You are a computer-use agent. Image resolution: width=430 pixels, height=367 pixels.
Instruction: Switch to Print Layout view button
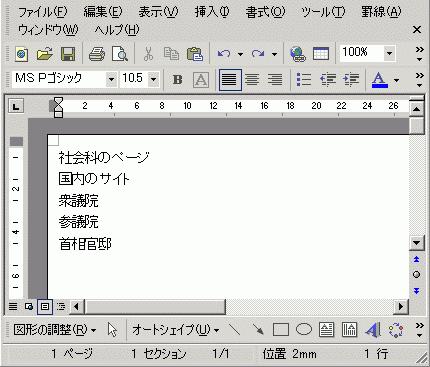[45, 306]
